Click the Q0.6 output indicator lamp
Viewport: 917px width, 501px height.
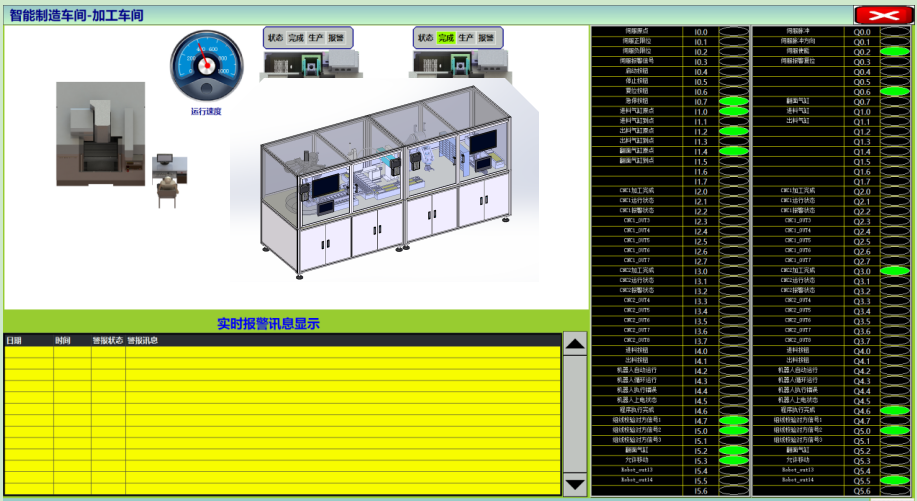tap(895, 92)
